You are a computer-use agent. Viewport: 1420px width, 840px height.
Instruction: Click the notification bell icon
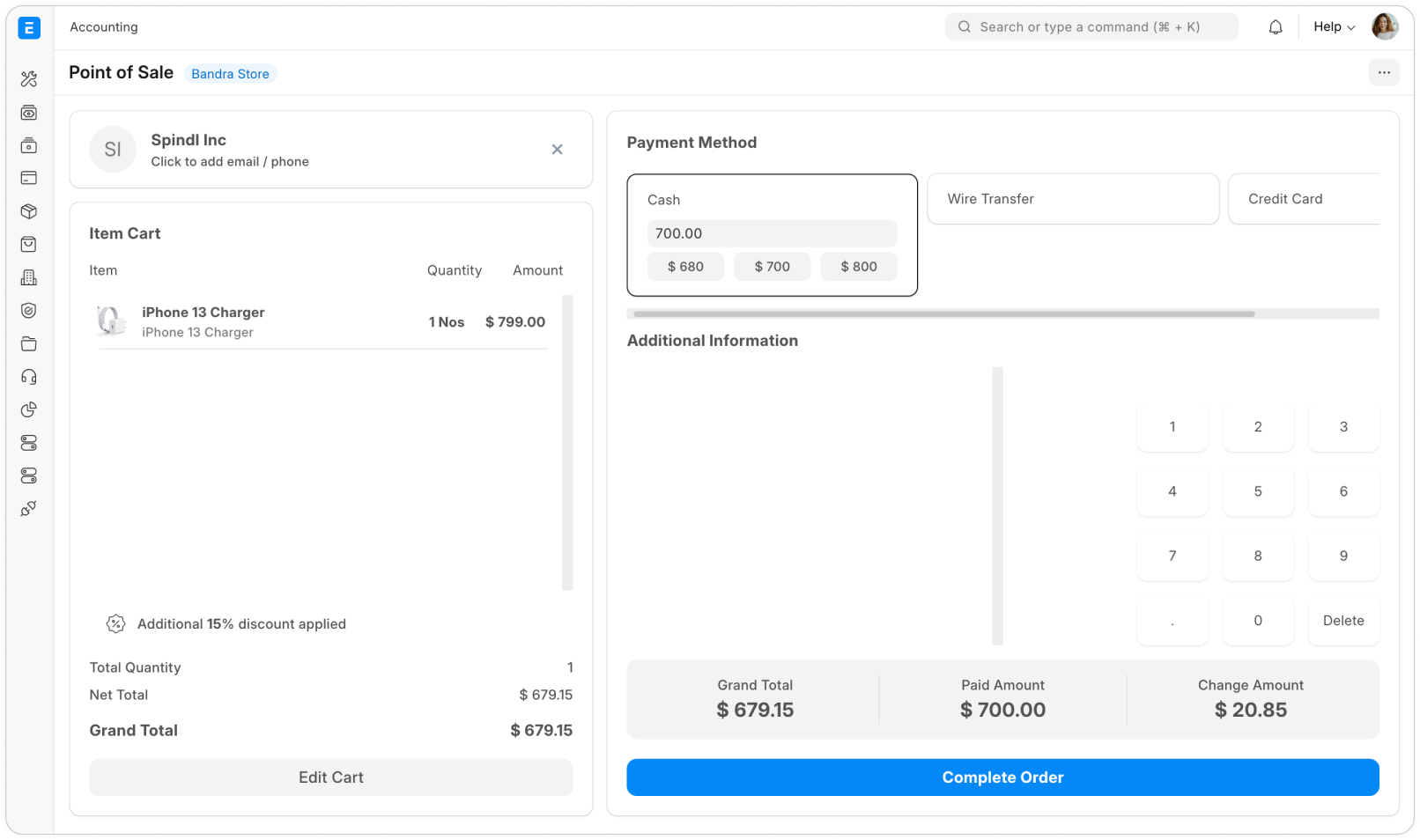(x=1275, y=26)
